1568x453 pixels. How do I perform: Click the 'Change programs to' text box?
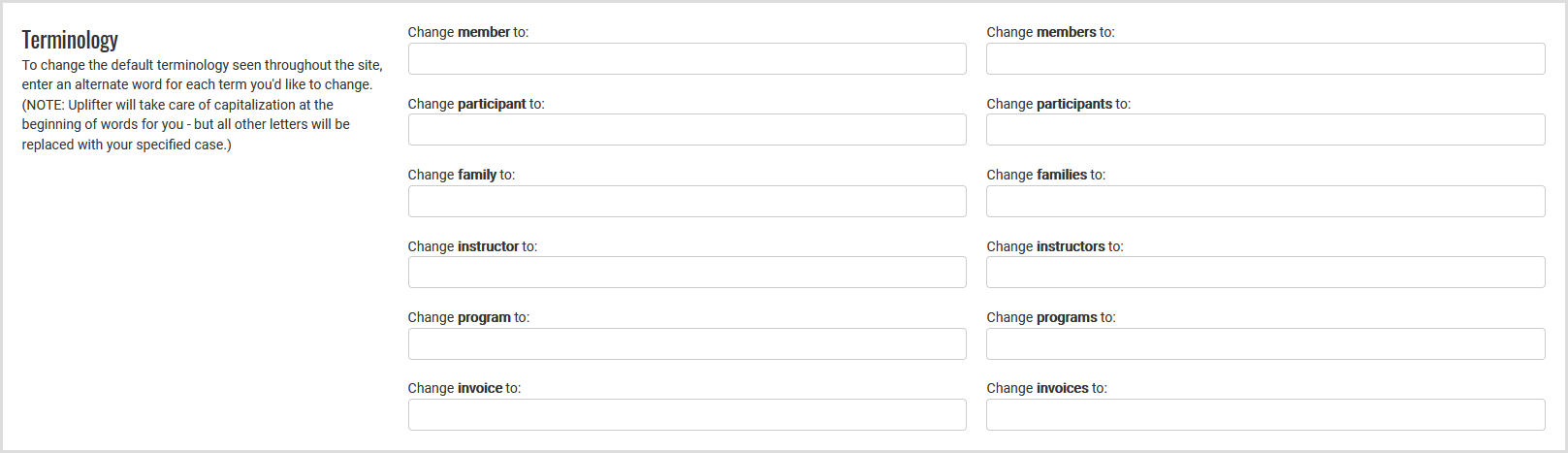point(1265,344)
